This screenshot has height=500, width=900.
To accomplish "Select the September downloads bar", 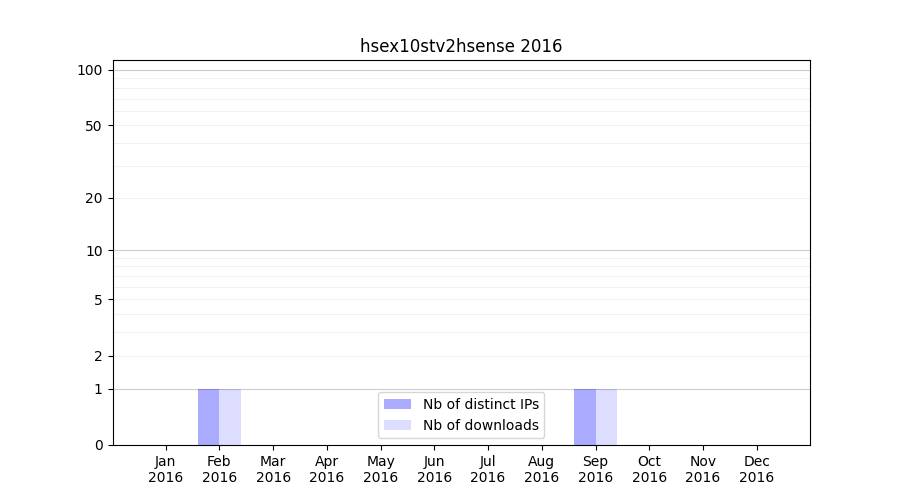I will pyautogui.click(x=606, y=417).
